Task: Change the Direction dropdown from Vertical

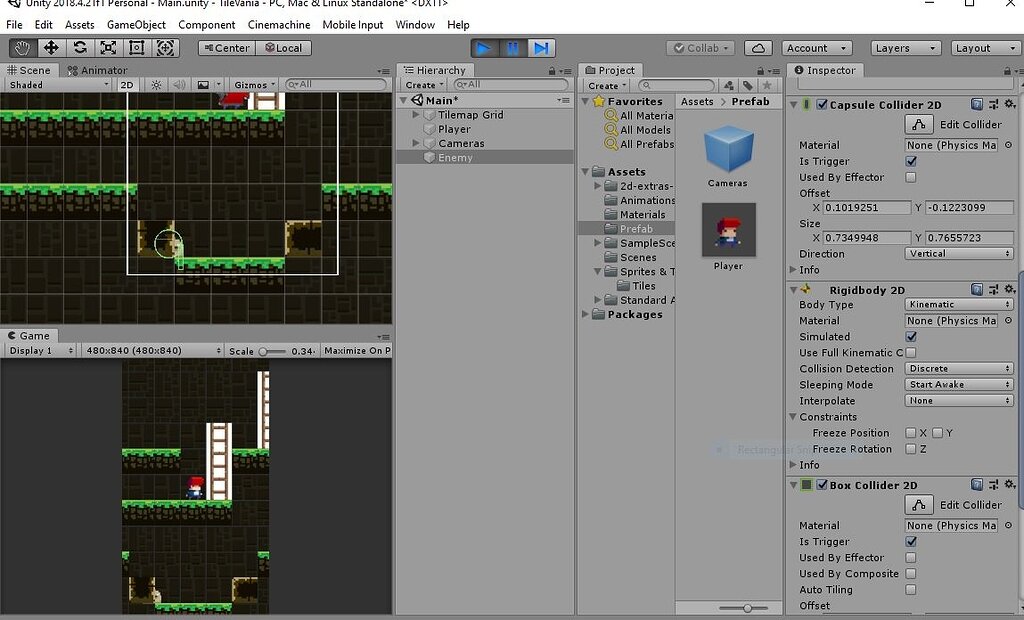Action: coord(957,253)
